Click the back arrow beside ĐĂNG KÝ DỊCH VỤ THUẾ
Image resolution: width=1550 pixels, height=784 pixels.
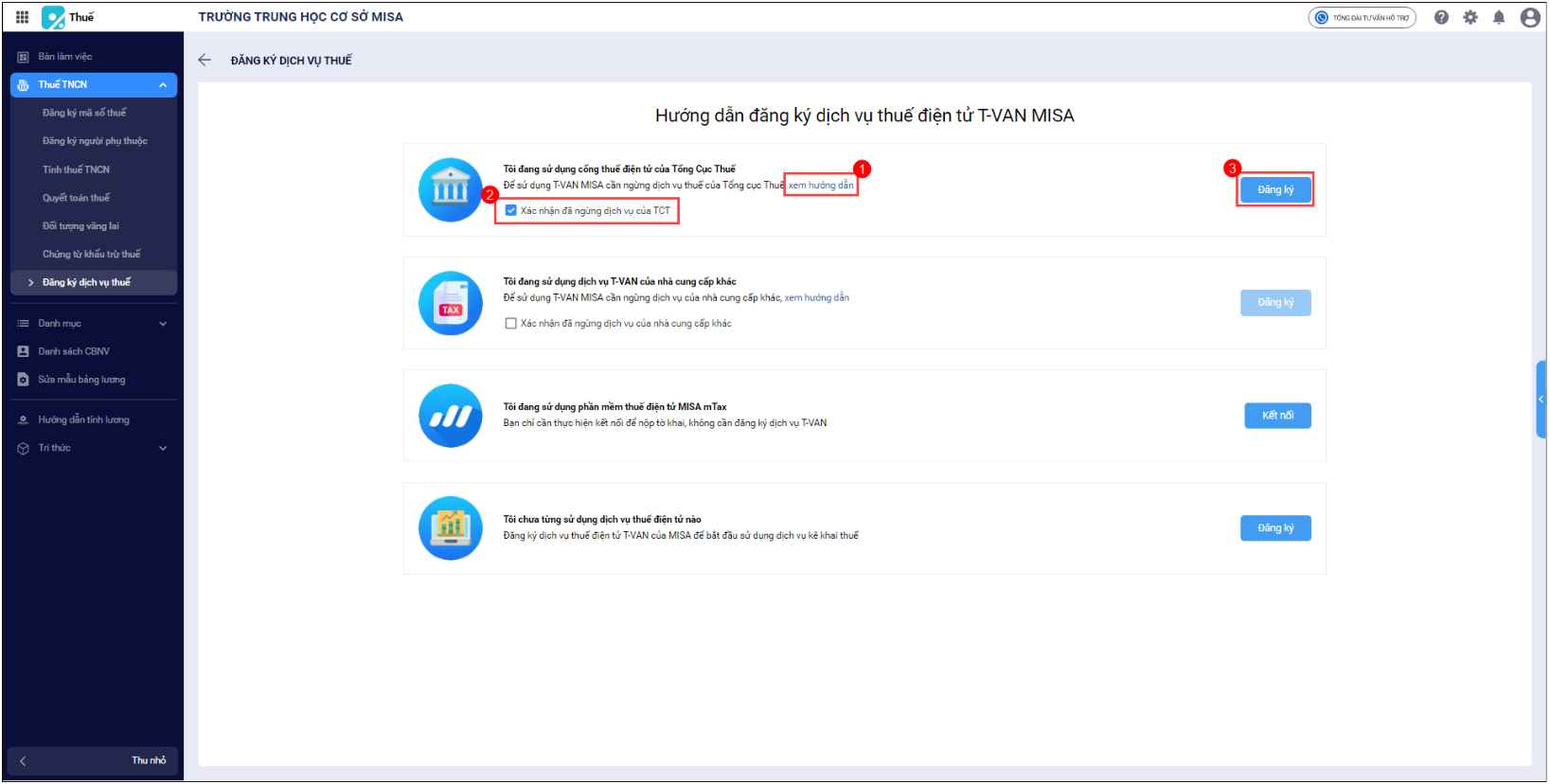(x=205, y=60)
